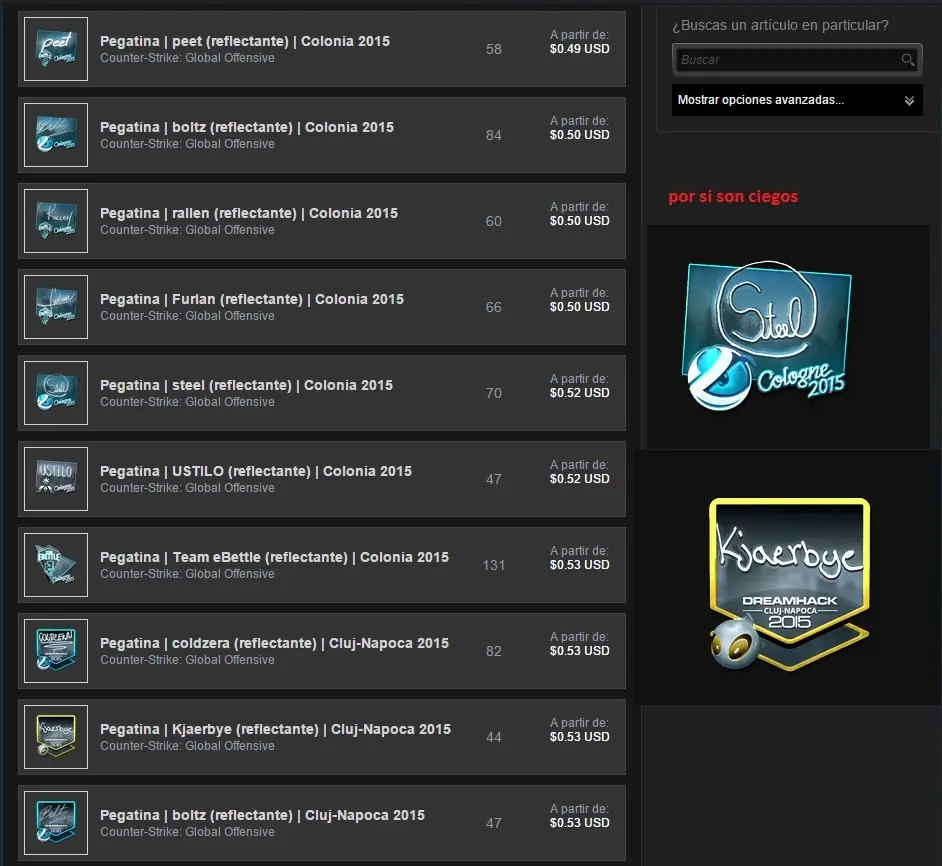Open the Team eBettle sticker thumbnail

[56, 564]
